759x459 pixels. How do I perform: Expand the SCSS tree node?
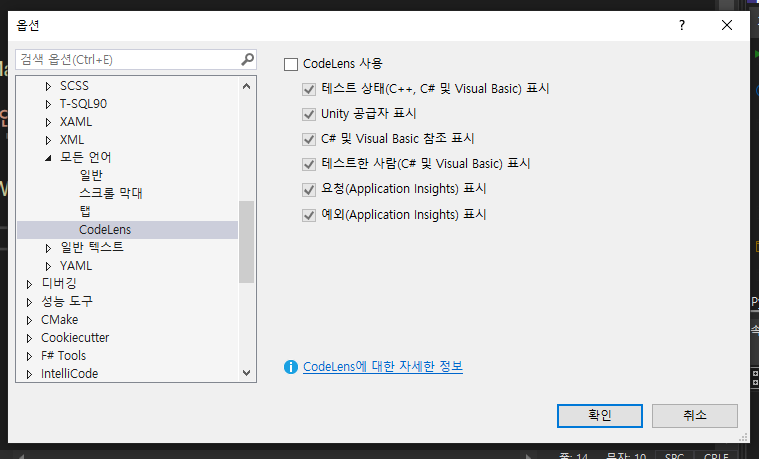point(48,86)
